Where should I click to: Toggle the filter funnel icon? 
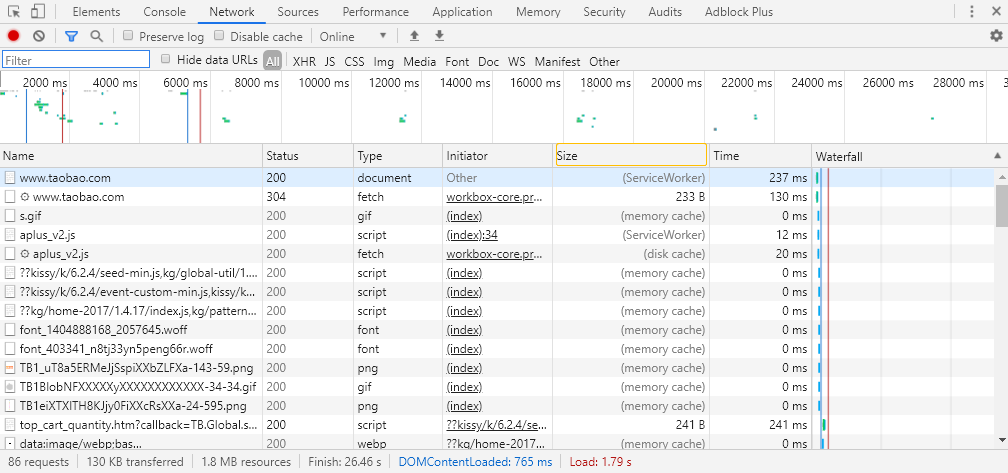tap(71, 36)
